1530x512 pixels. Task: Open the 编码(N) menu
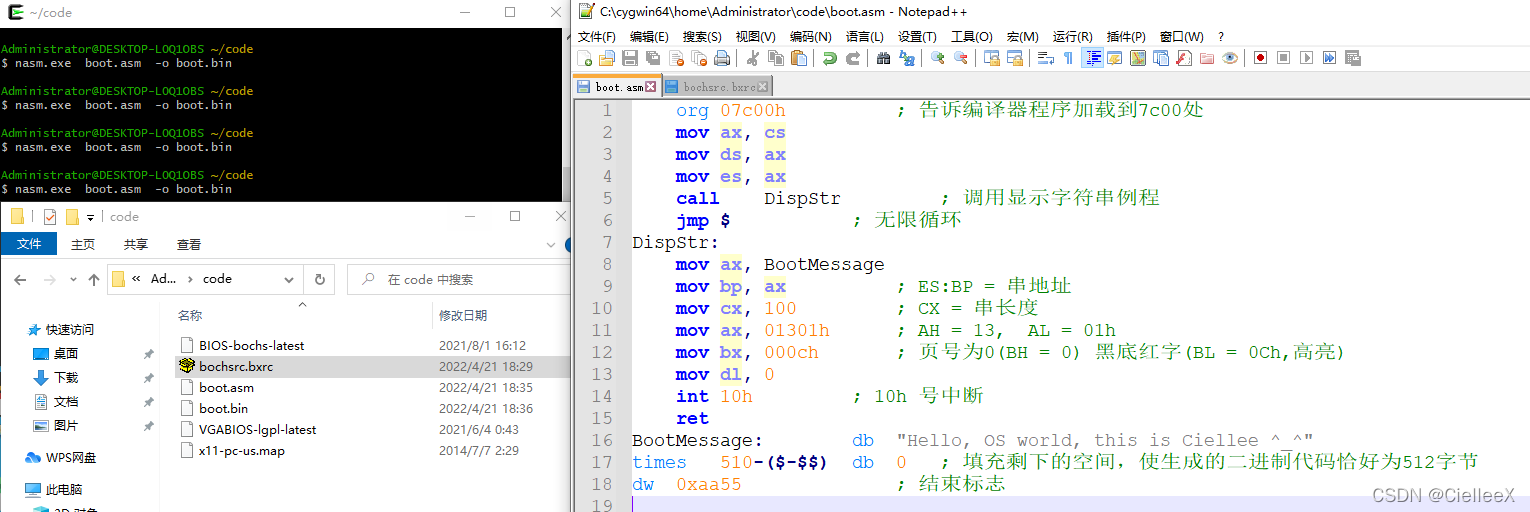coord(810,37)
